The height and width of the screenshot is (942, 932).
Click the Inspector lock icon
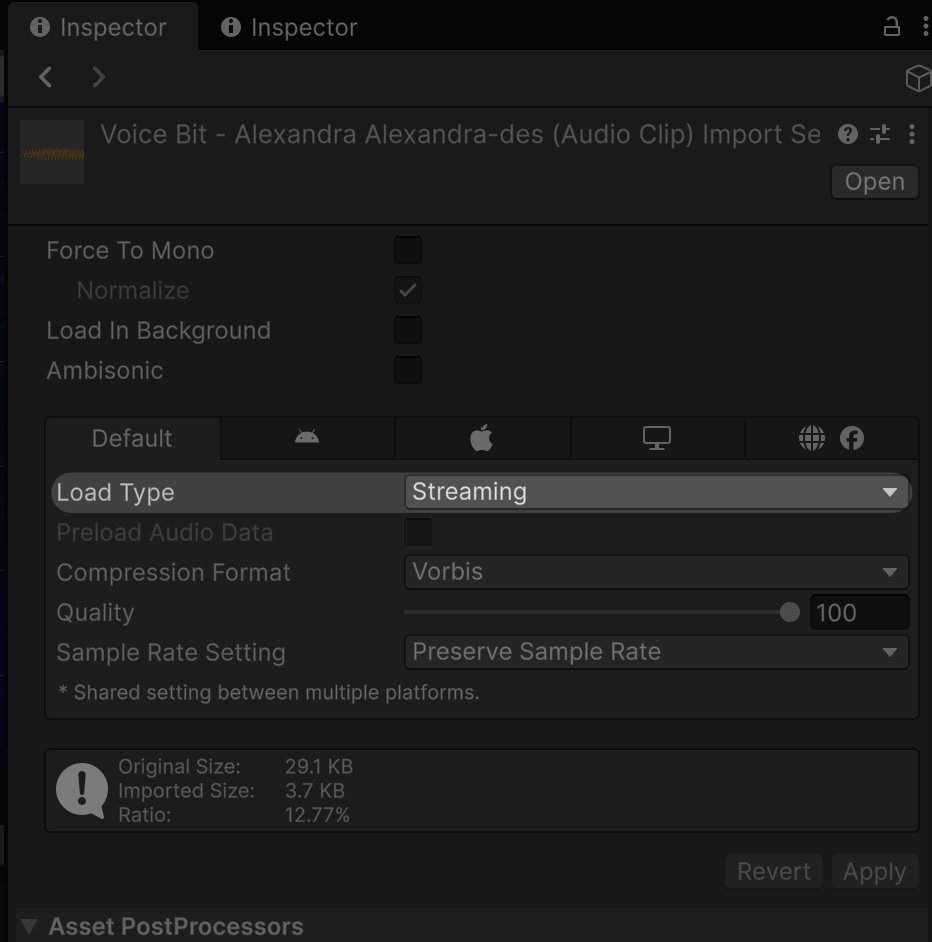coord(891,27)
